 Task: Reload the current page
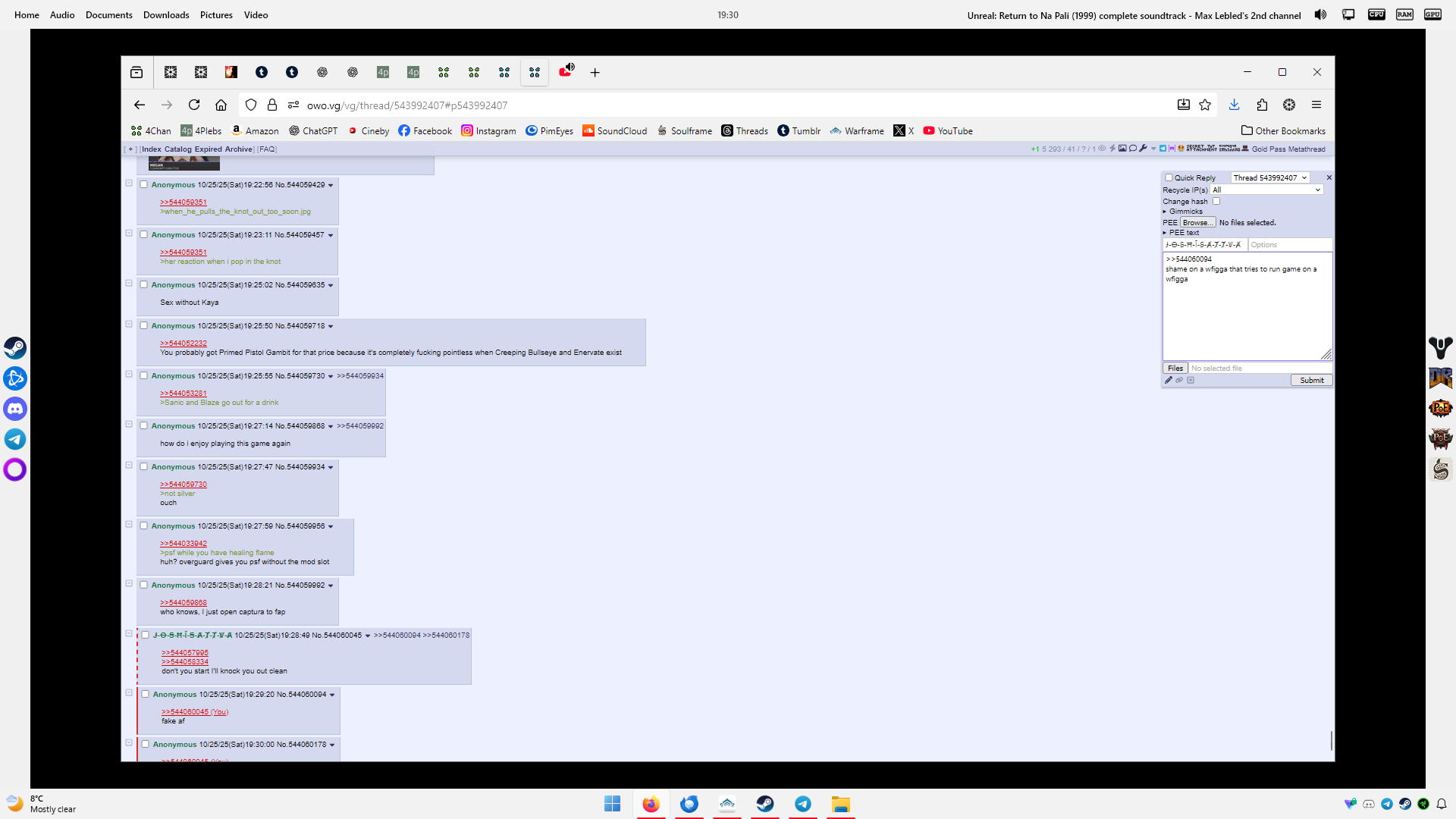(x=194, y=105)
